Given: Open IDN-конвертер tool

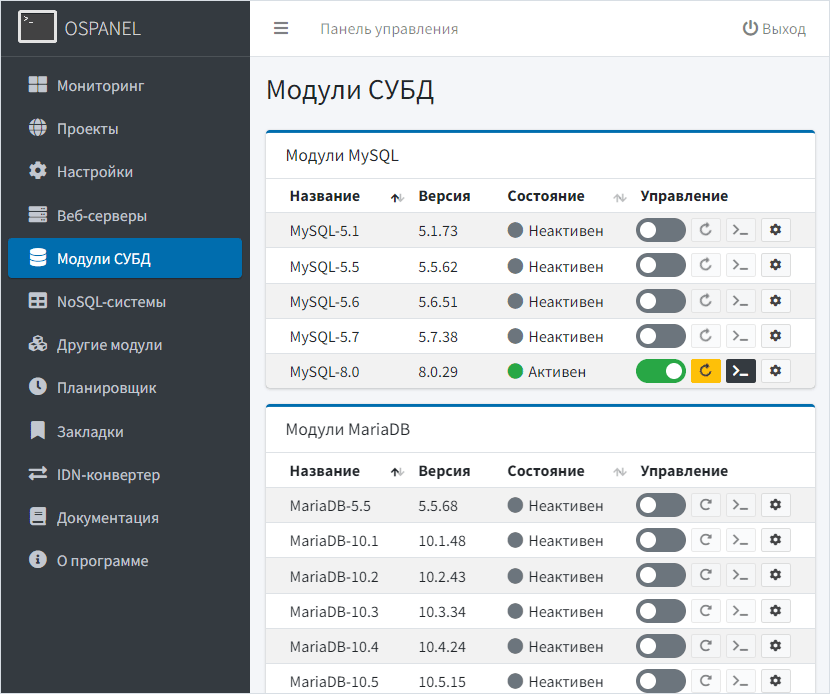Looking at the screenshot, I should click(x=125, y=474).
